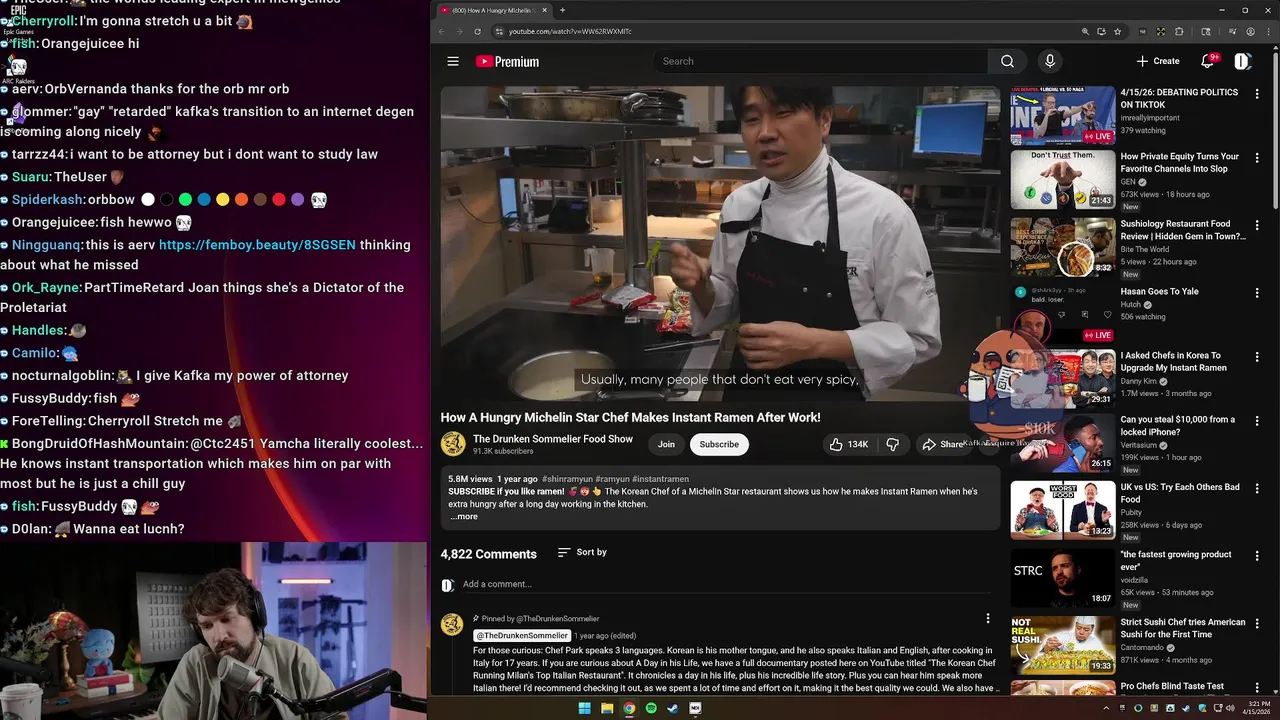The image size is (1280, 720).
Task: Open 'How Private Equity Turns' video thumbnail
Action: [x=1062, y=179]
